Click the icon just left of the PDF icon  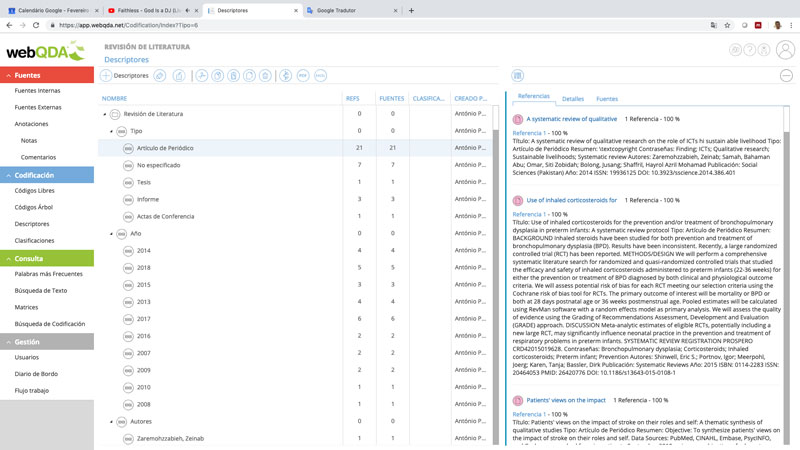tap(286, 76)
